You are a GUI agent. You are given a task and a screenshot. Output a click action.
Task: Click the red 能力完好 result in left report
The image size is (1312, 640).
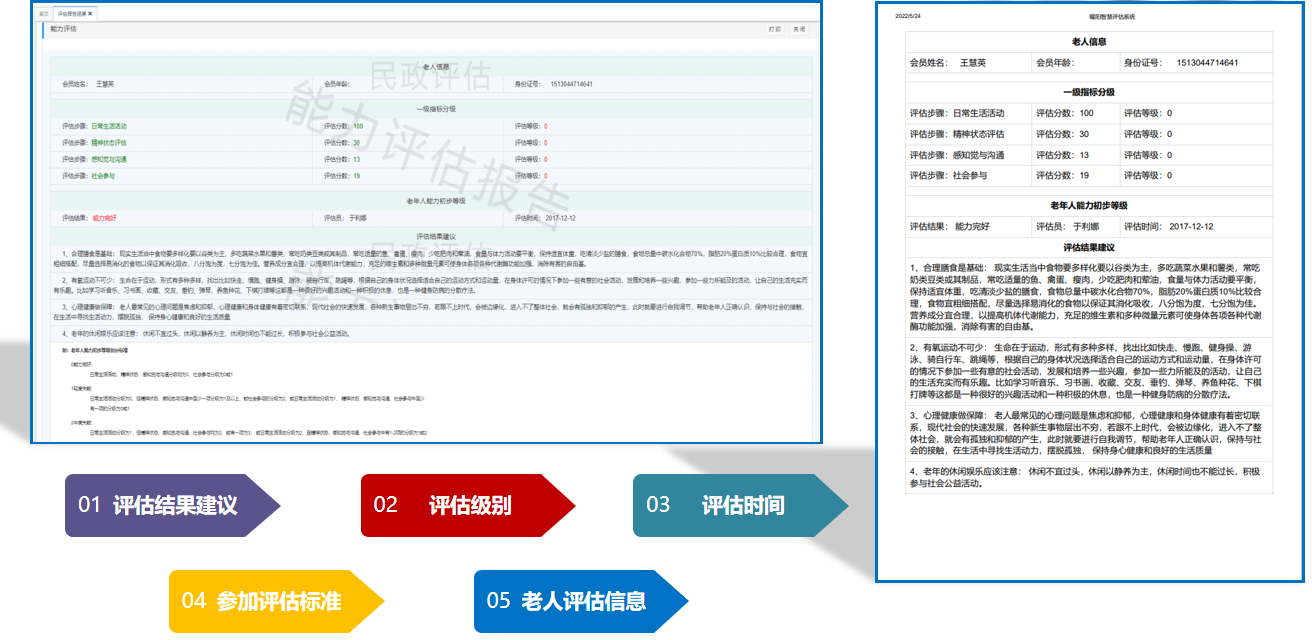[106, 217]
